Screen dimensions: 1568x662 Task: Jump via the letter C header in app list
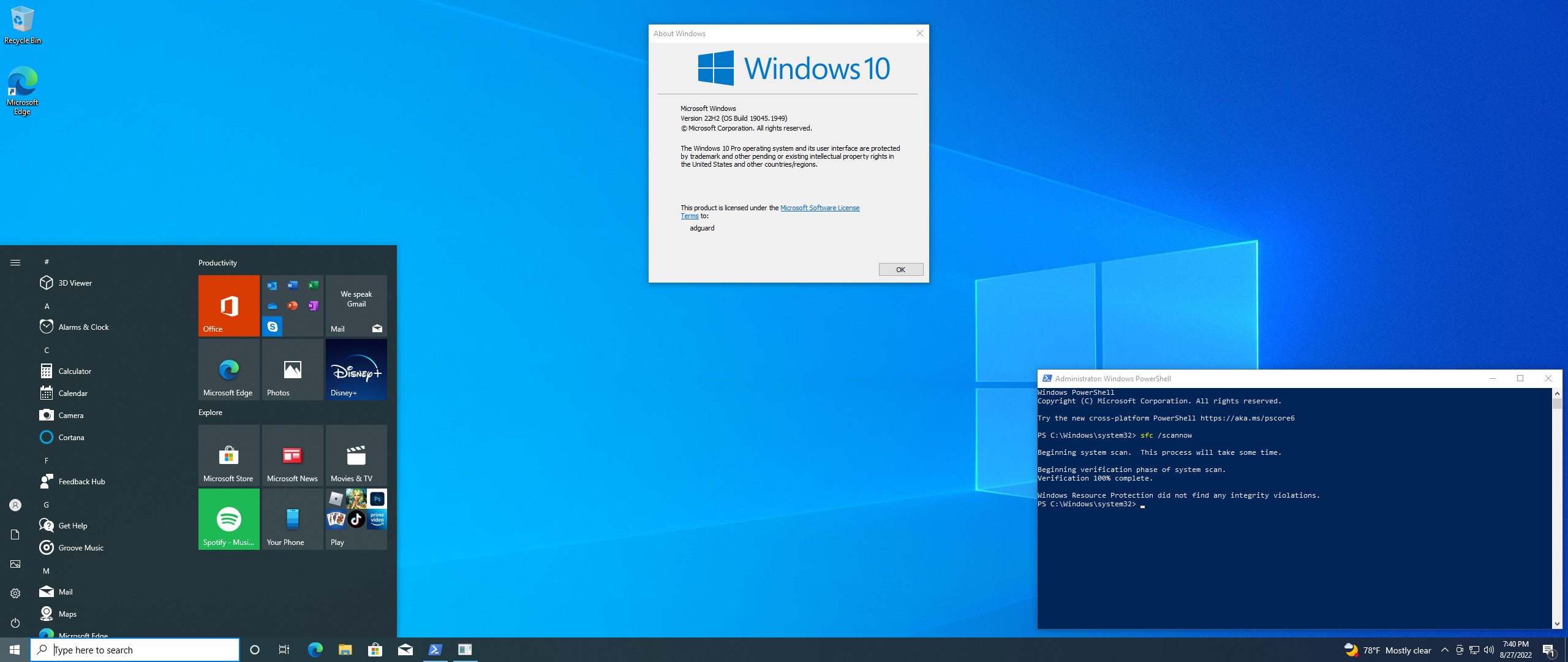[x=47, y=350]
